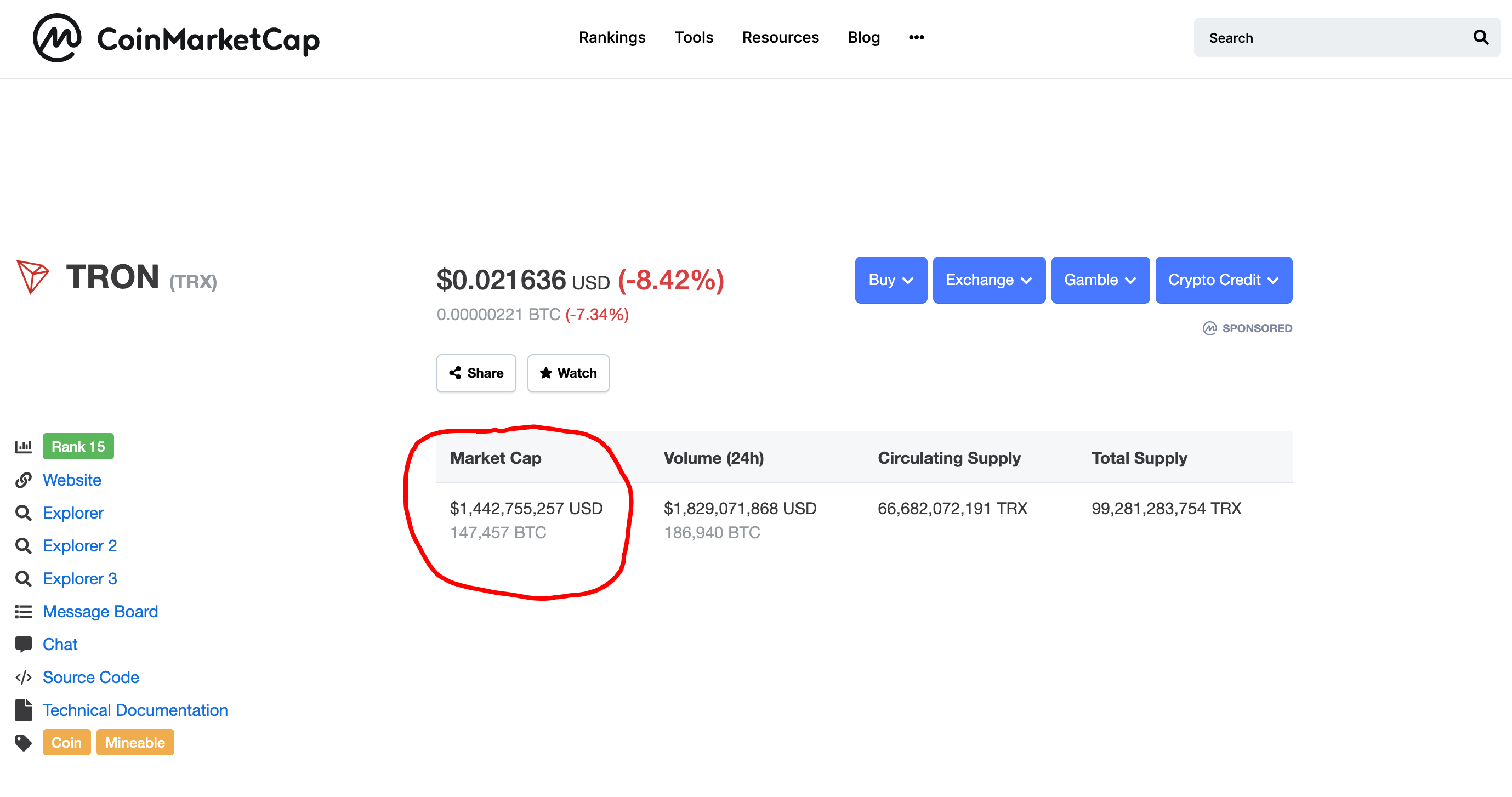Open the Tools menu item

[x=693, y=38]
